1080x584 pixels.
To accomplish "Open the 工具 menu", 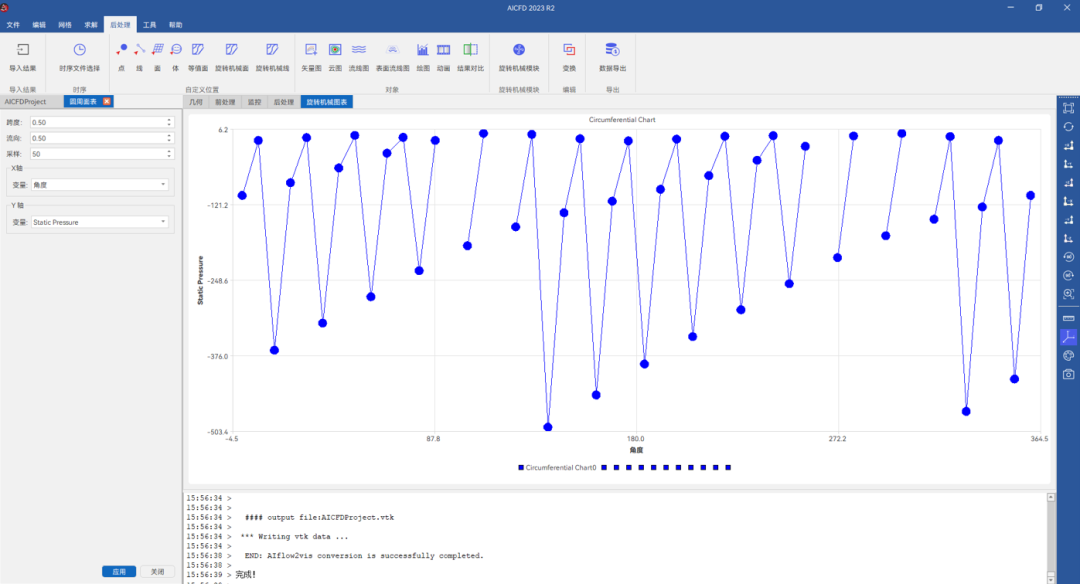I will (x=149, y=25).
